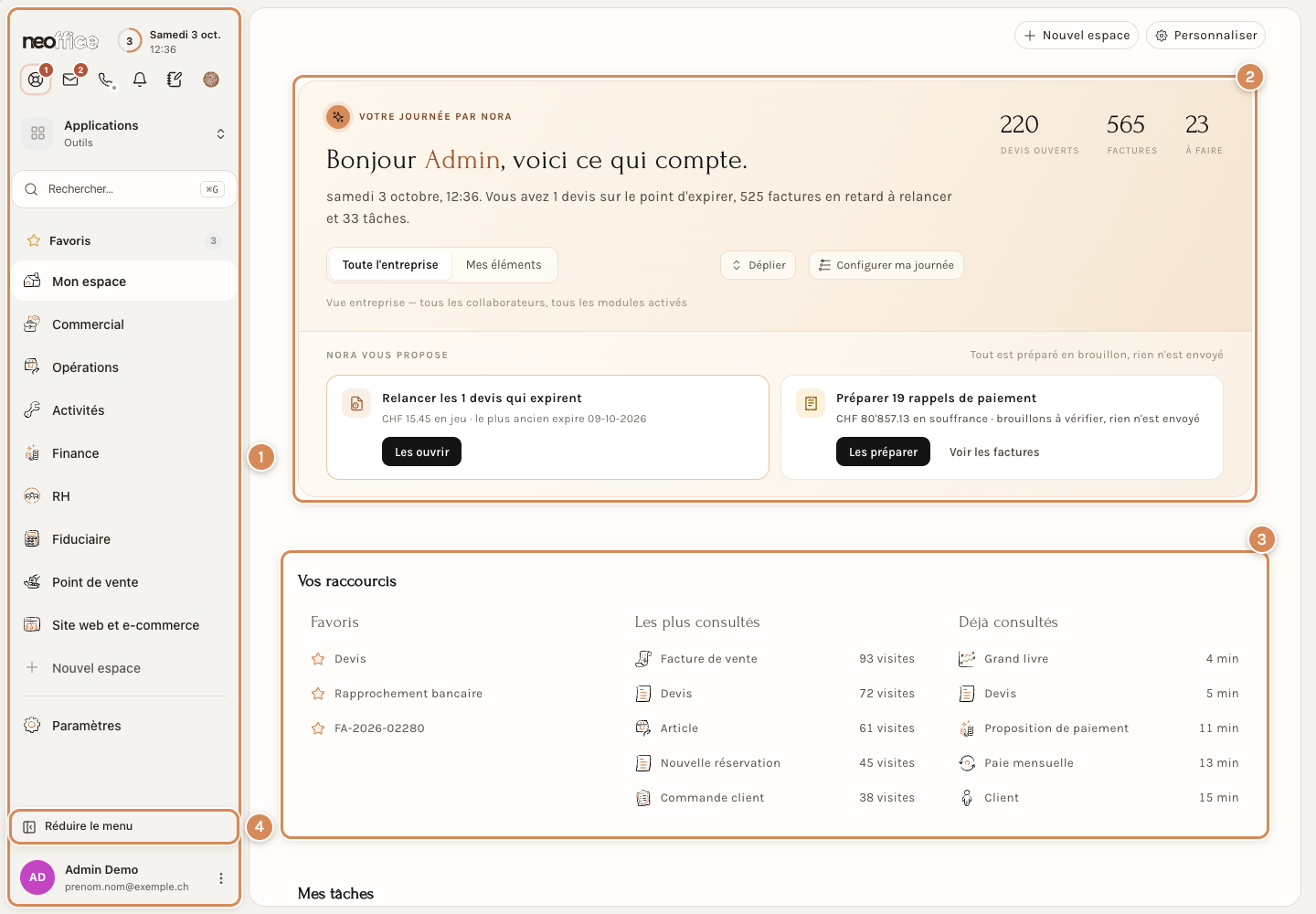The width and height of the screenshot is (1316, 914).
Task: Click Les ouvrir for expiring quotes
Action: tap(421, 452)
